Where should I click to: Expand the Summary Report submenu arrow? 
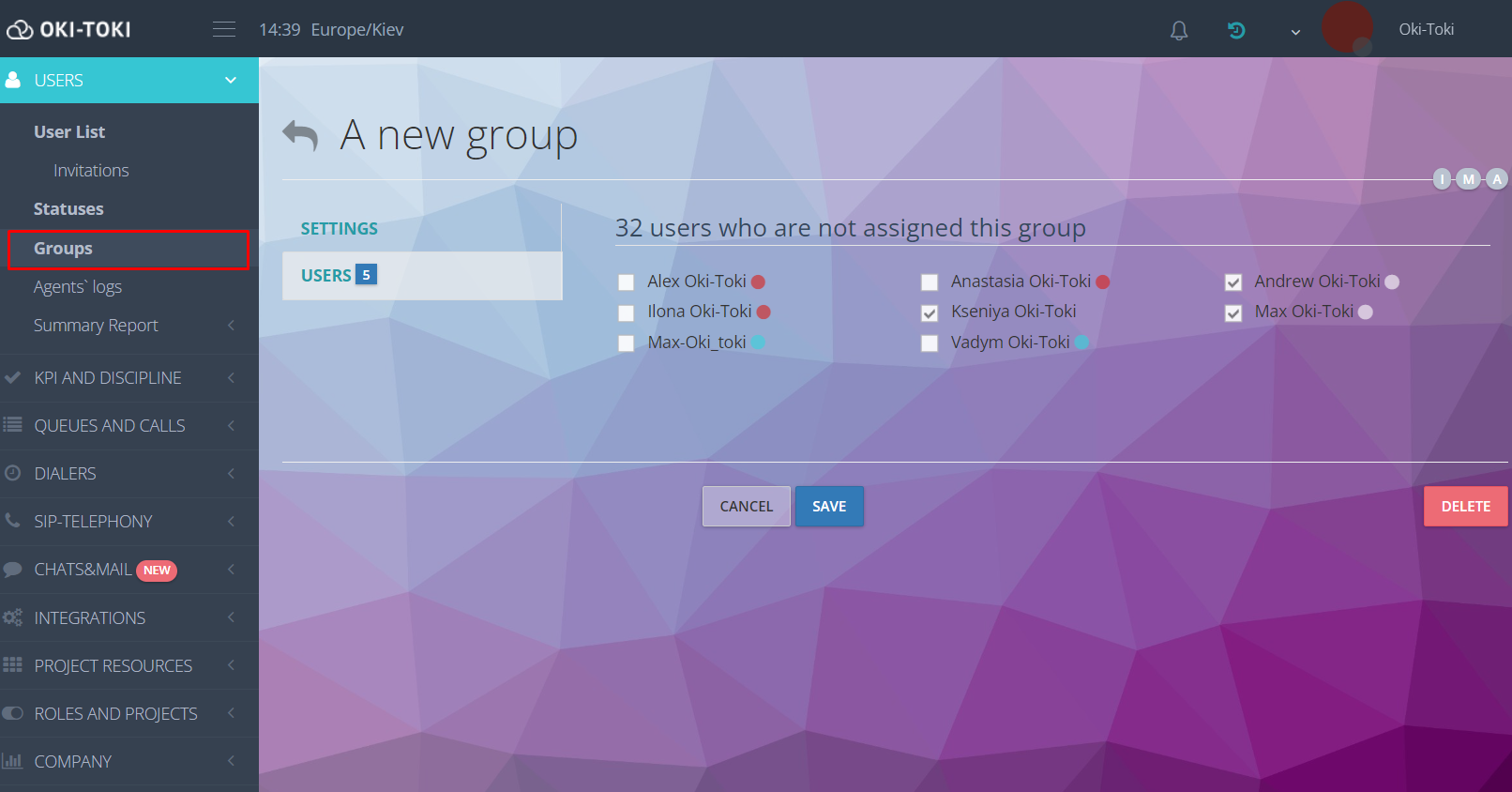coord(231,325)
